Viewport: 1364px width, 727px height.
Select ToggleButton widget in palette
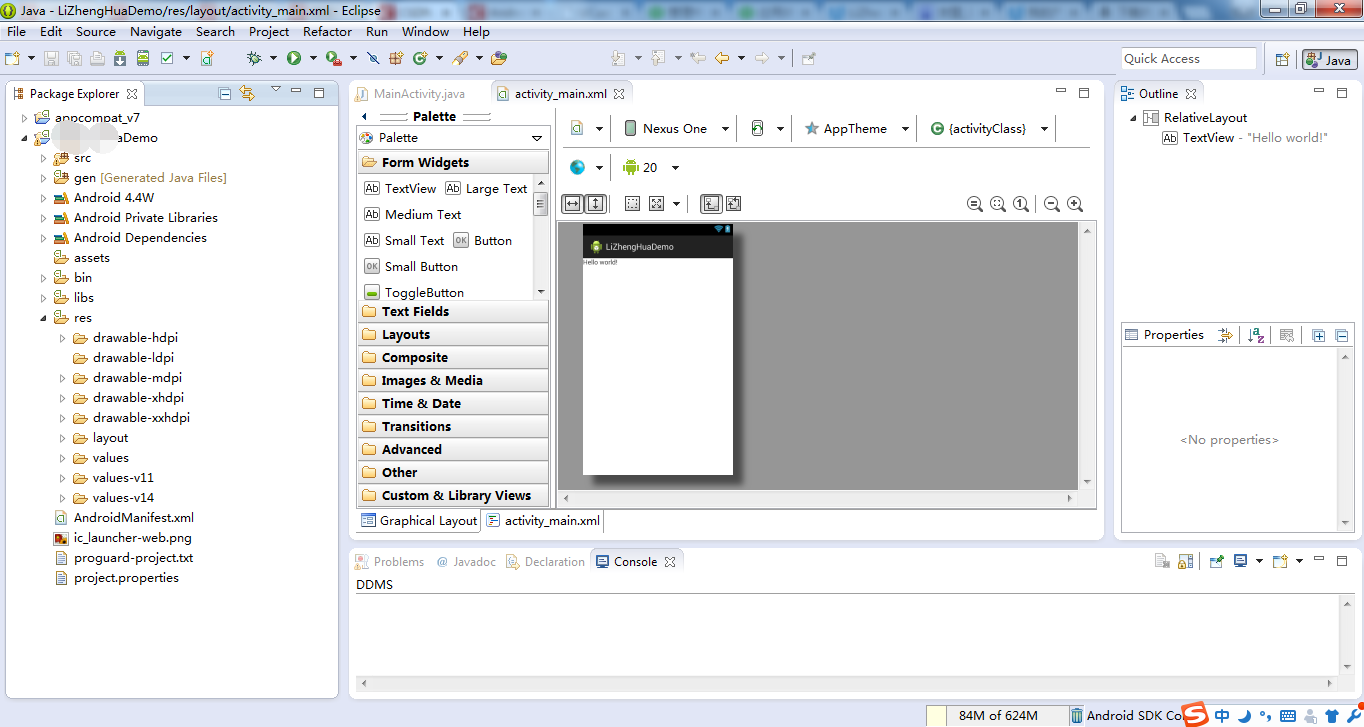click(414, 292)
